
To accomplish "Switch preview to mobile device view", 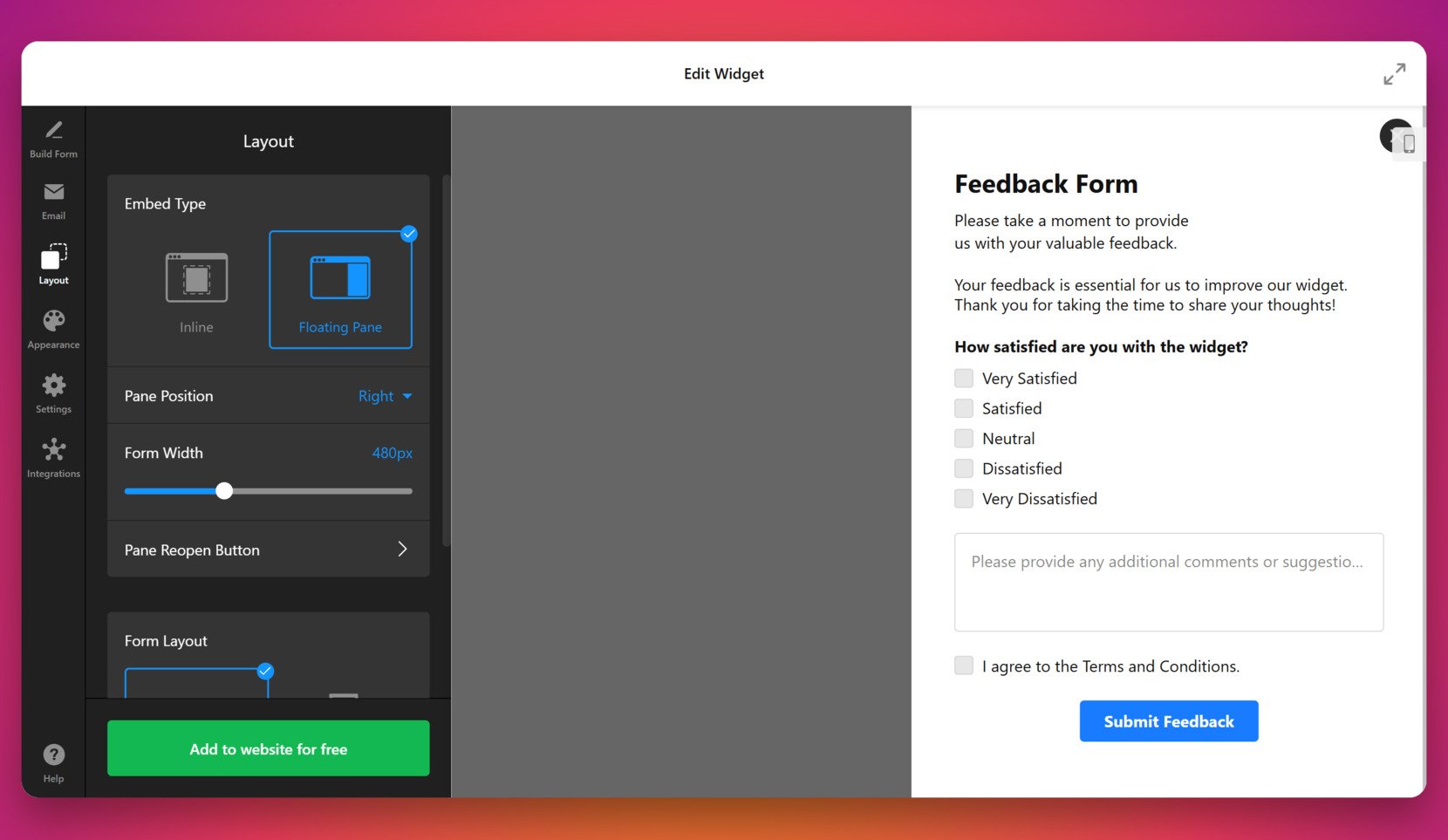I will (x=1409, y=144).
